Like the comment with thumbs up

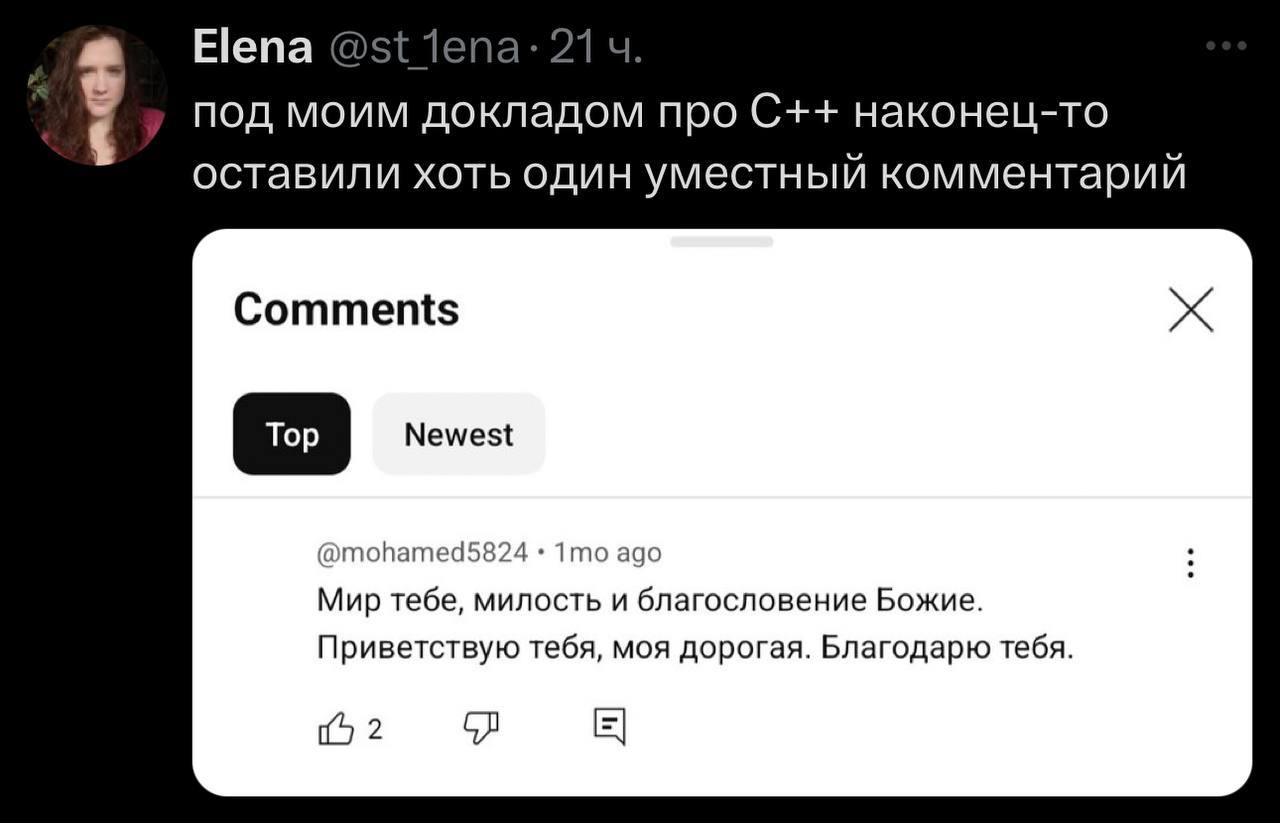coord(336,729)
